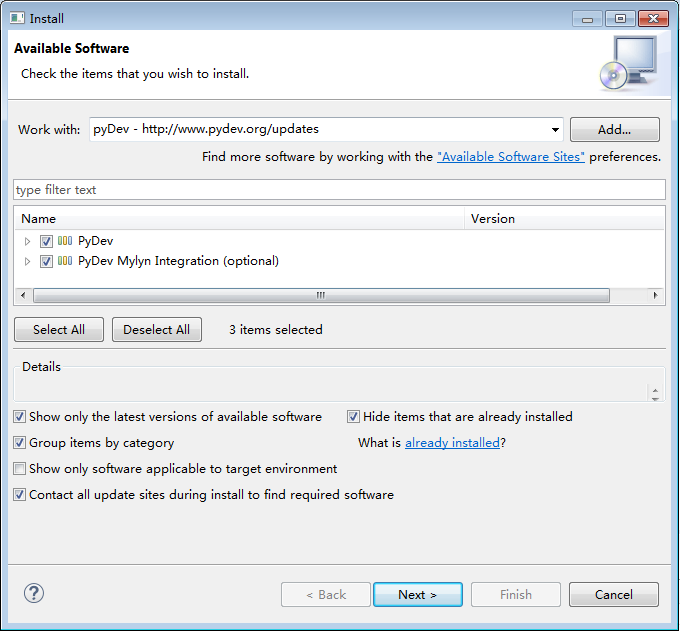680x631 pixels.
Task: Click the Next > button
Action: 418,595
